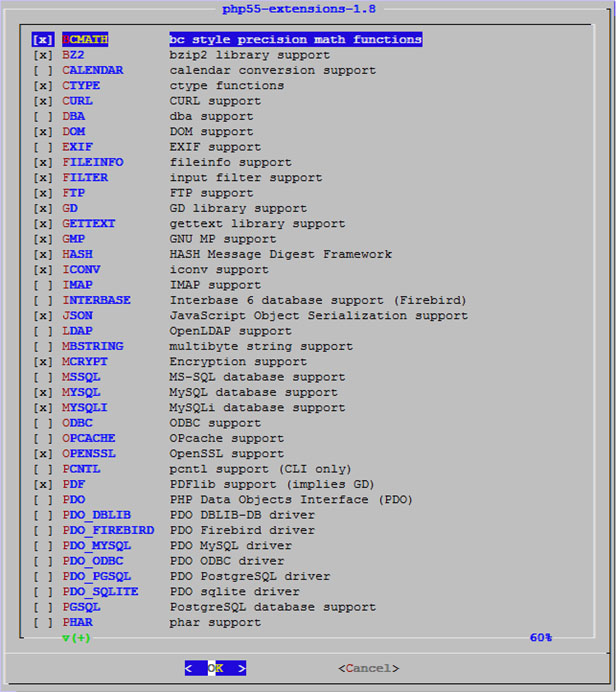The width and height of the screenshot is (616, 692).
Task: Click 'HASH Message Digest Framework' description
Action: pyautogui.click(x=281, y=254)
